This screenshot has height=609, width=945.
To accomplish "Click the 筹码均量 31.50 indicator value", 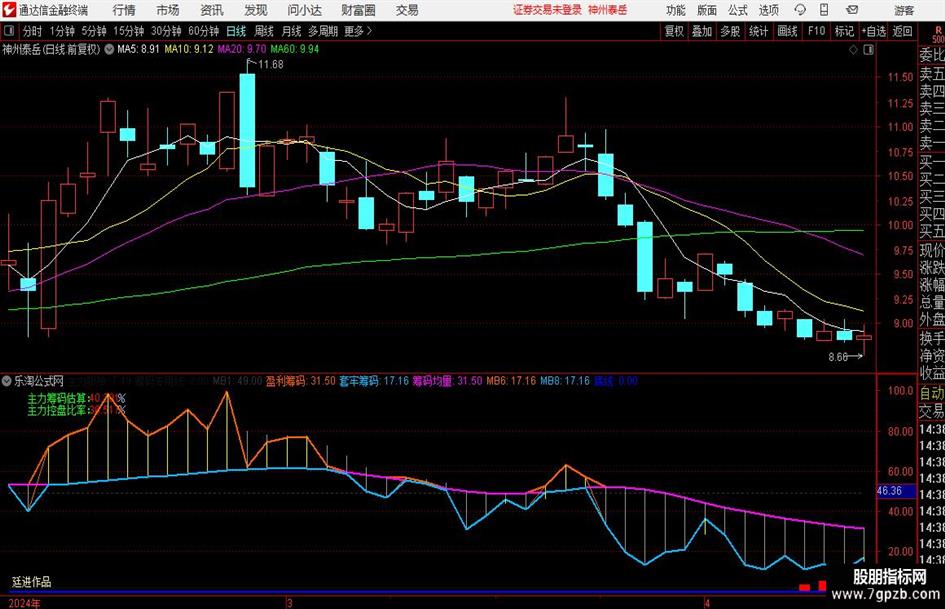I will (x=447, y=381).
